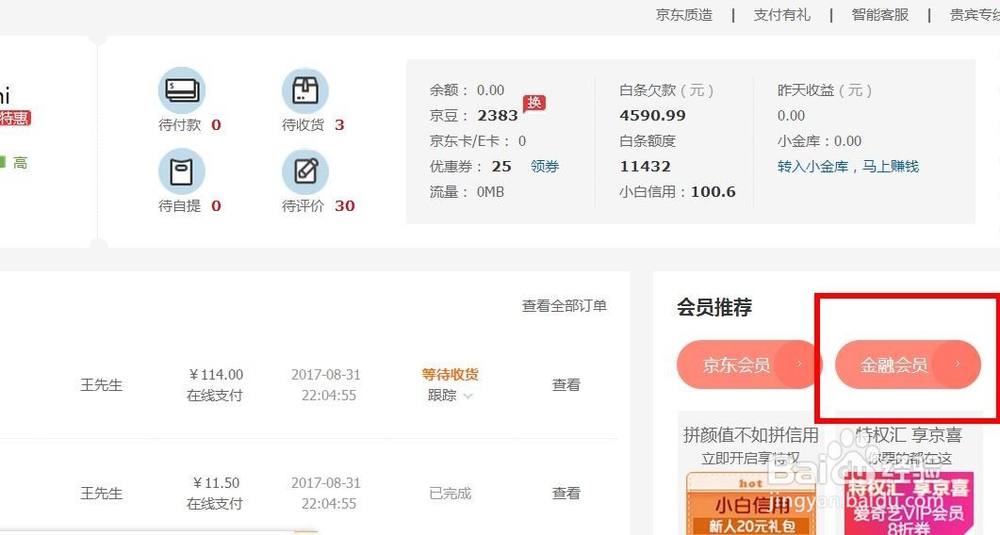Click the 白条欠款 amount 4590.99
1000x535 pixels.
[x=652, y=115]
